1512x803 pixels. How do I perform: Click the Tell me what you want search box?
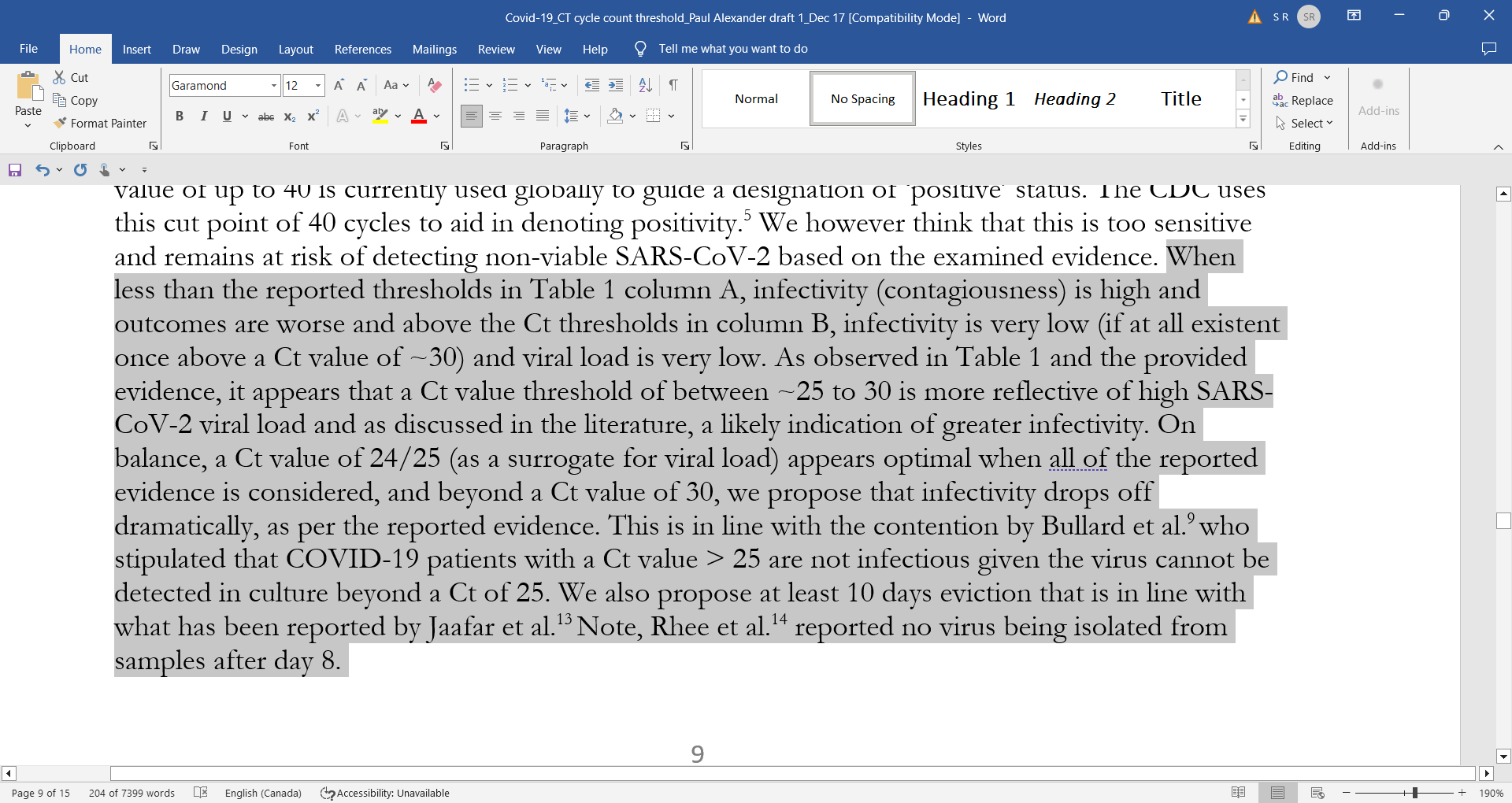tap(732, 49)
